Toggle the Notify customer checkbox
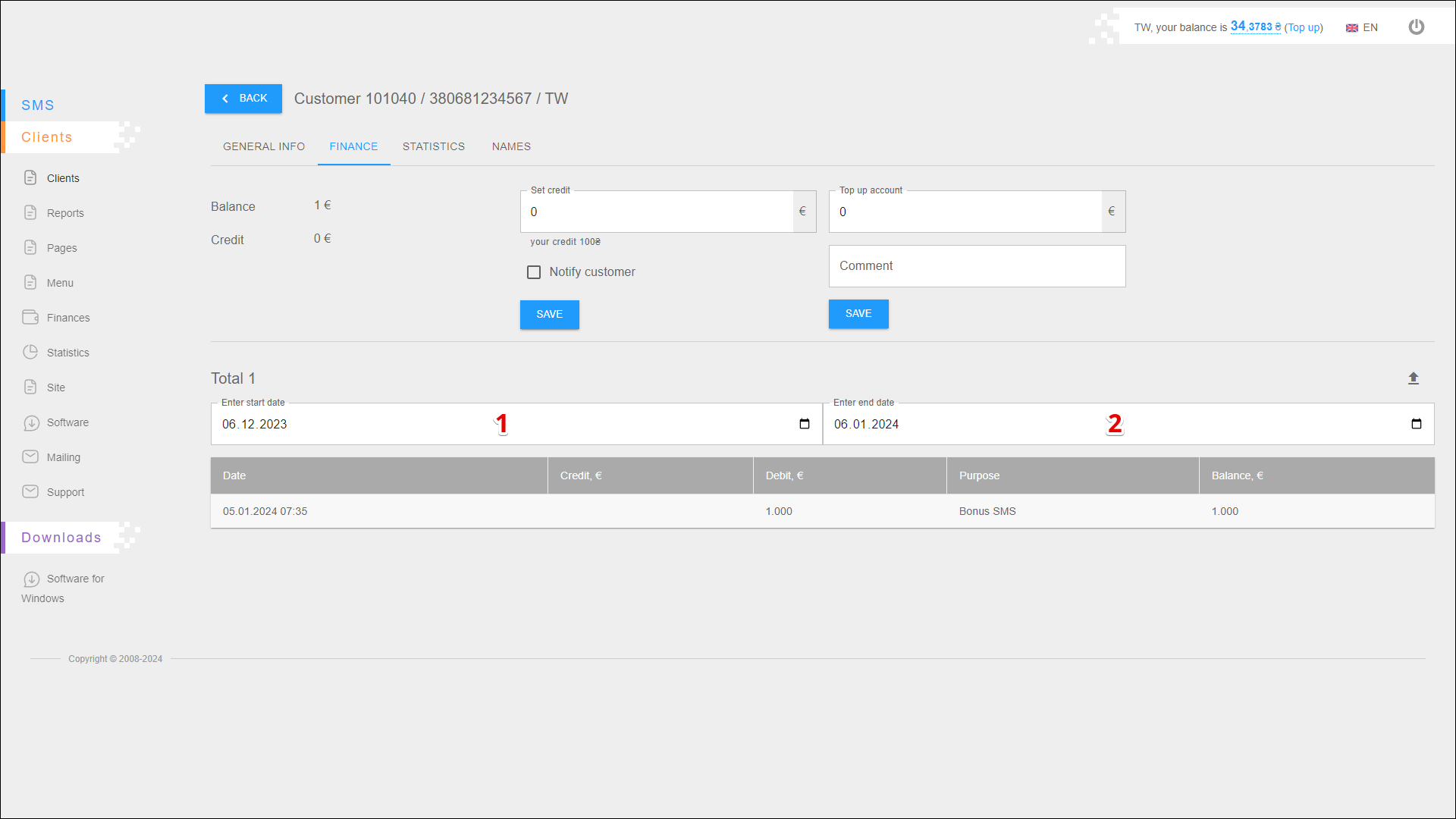 point(534,272)
